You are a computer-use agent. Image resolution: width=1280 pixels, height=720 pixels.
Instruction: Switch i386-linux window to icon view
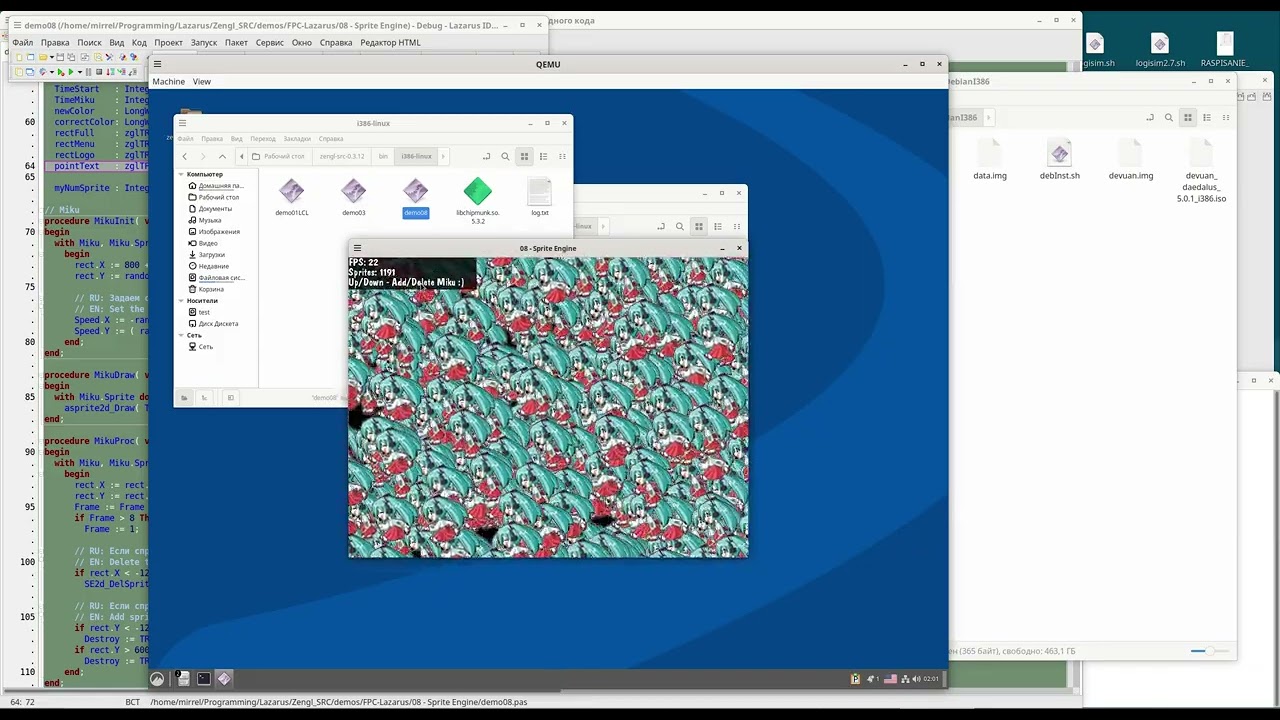click(524, 156)
